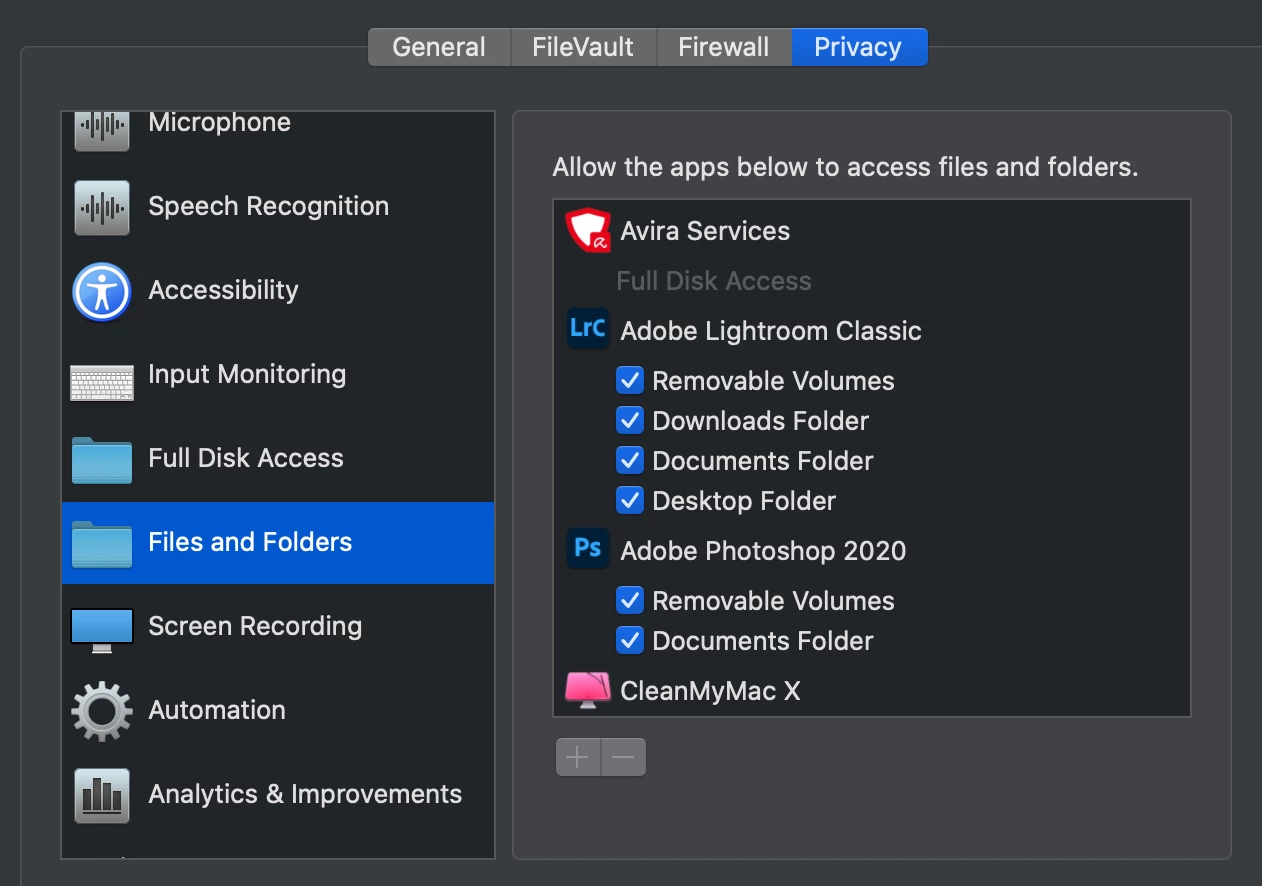Image resolution: width=1262 pixels, height=886 pixels.
Task: Uncheck Lightroom Classic's Downloads Folder checkbox
Action: click(630, 420)
